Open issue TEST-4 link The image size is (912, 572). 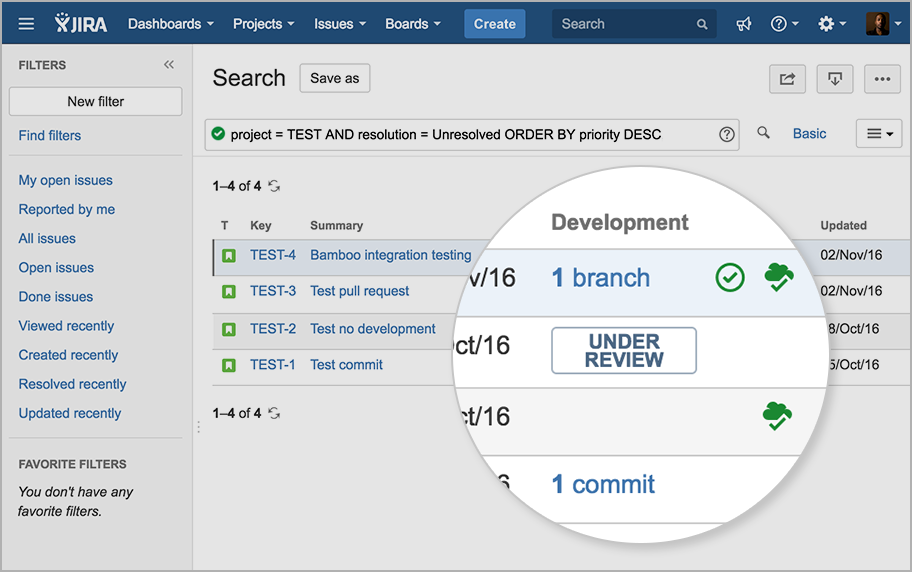point(273,255)
